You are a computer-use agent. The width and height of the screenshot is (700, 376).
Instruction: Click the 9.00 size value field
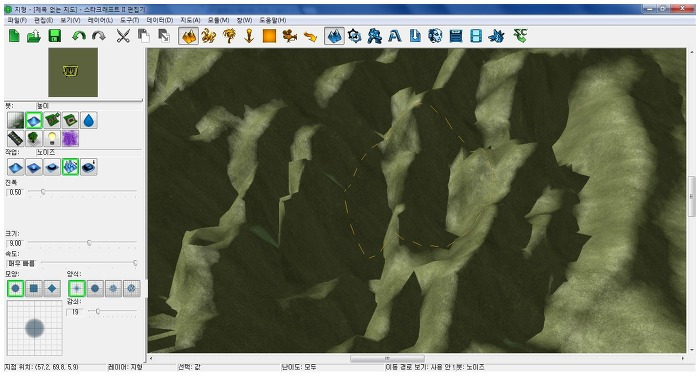[x=15, y=243]
